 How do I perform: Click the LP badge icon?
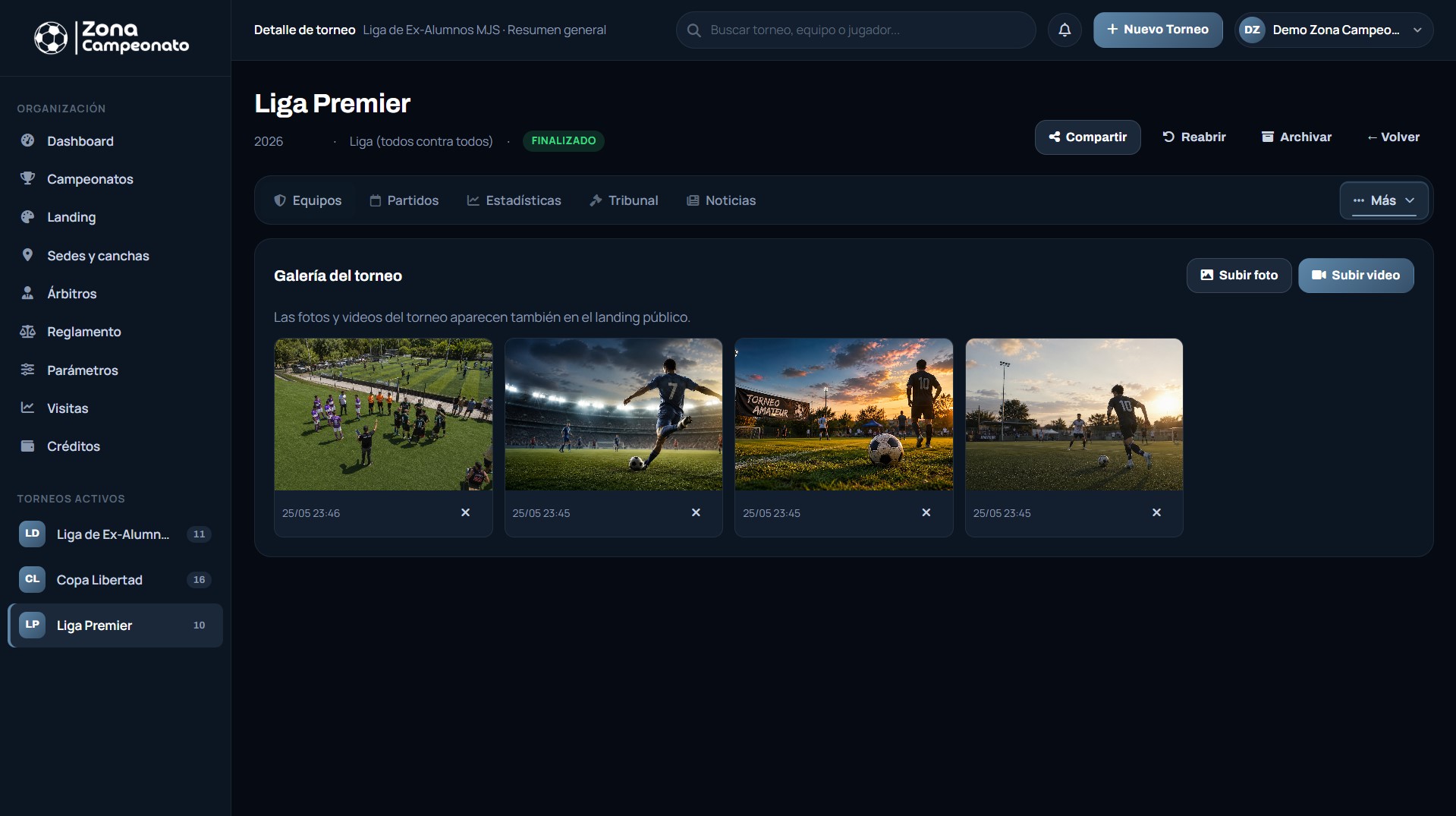click(x=32, y=625)
